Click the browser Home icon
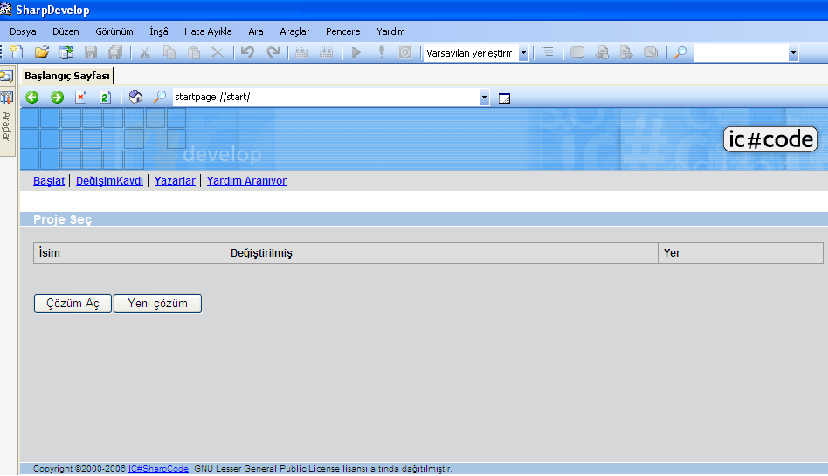Image resolution: width=828 pixels, height=476 pixels. pos(135,97)
